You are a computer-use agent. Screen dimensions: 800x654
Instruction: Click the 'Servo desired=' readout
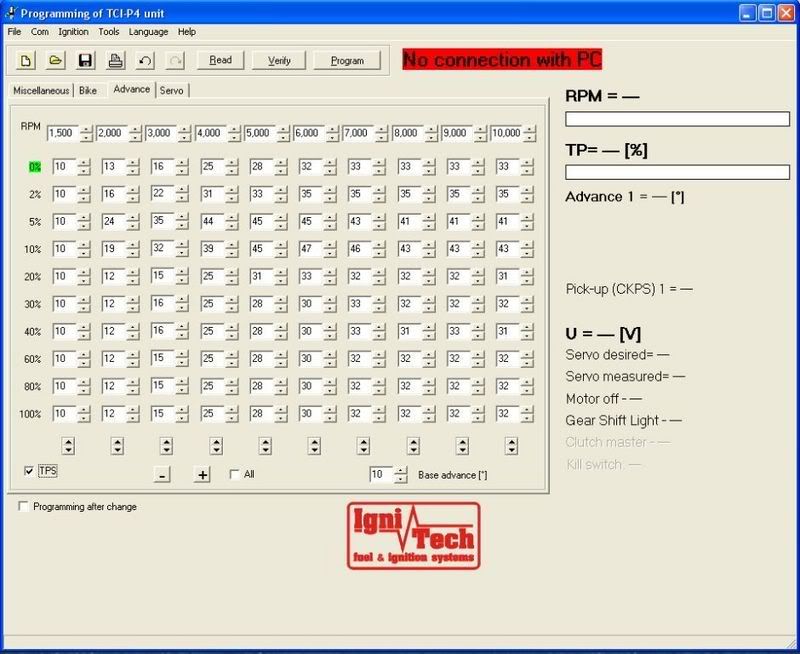[617, 355]
